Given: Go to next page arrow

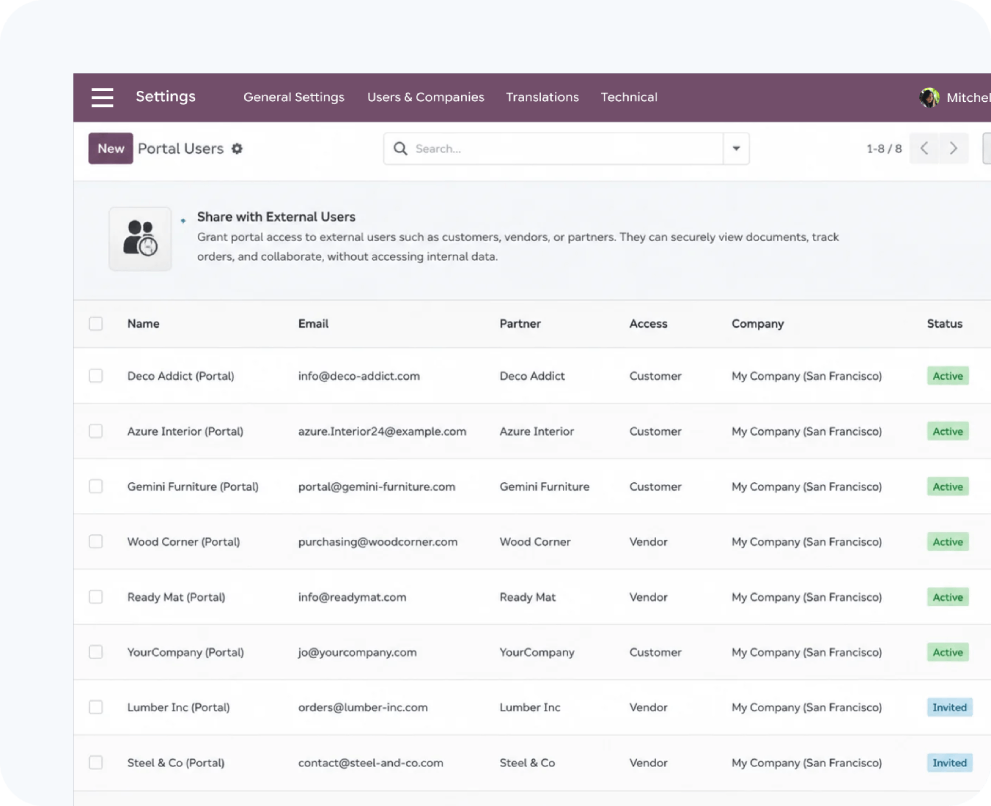Looking at the screenshot, I should 954,149.
